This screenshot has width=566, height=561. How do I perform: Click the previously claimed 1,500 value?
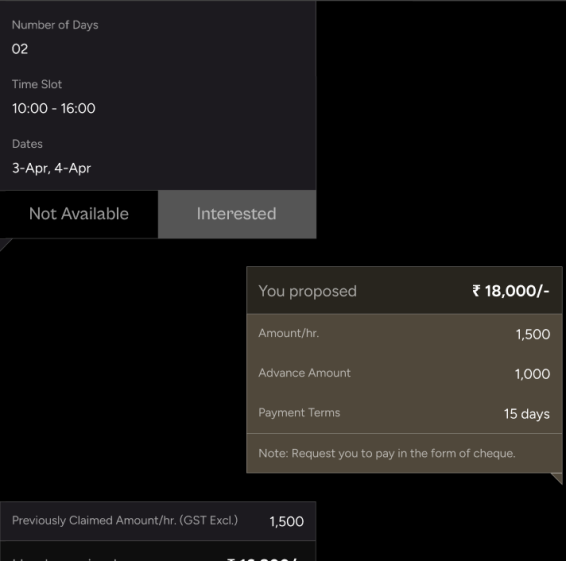tap(287, 521)
